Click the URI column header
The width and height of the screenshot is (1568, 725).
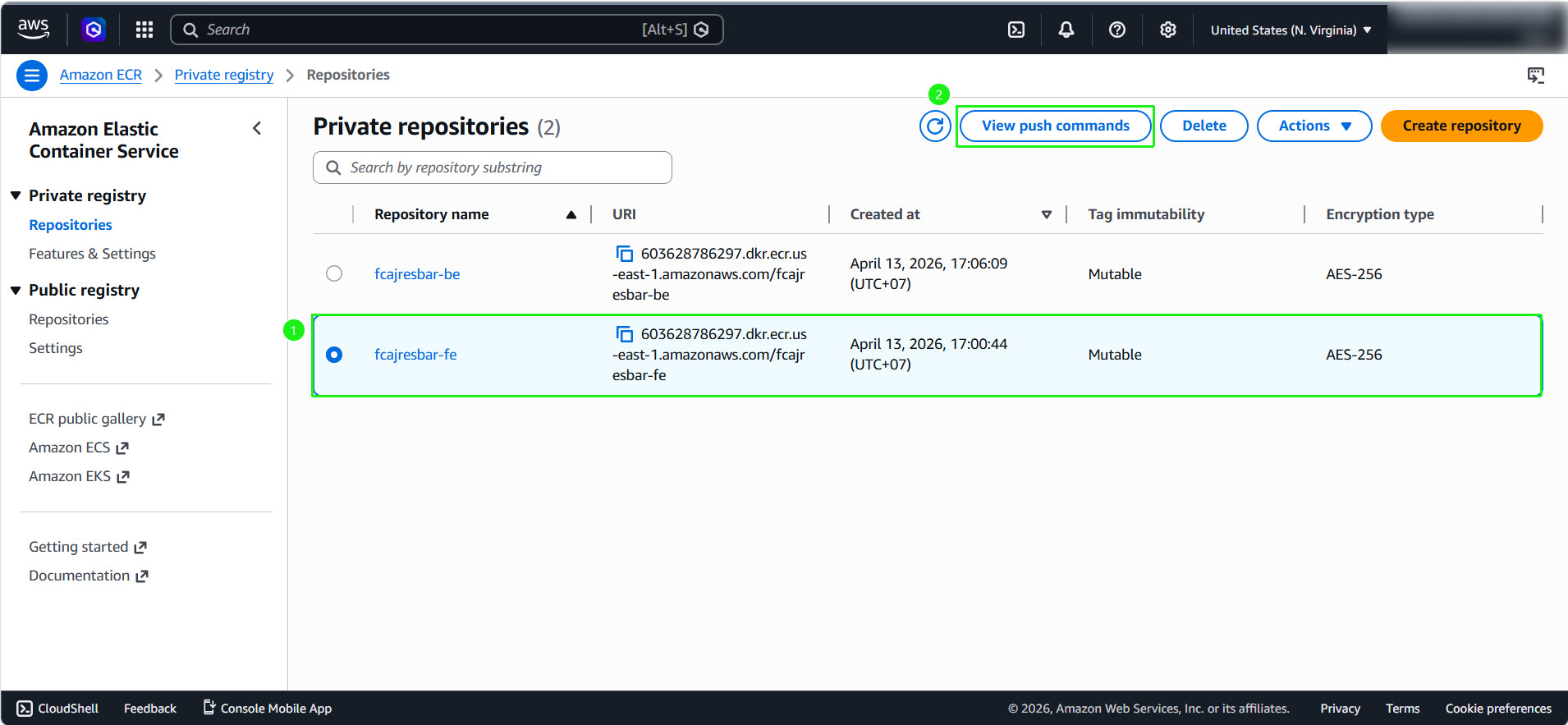(x=624, y=214)
